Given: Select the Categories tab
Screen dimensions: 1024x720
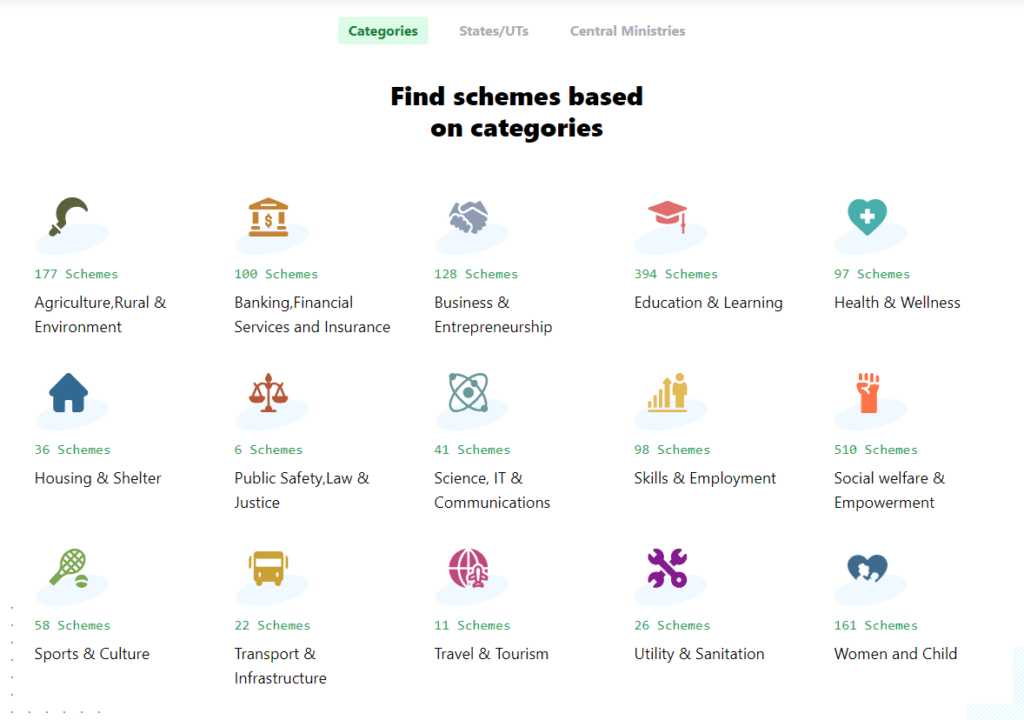Looking at the screenshot, I should coord(383,31).
